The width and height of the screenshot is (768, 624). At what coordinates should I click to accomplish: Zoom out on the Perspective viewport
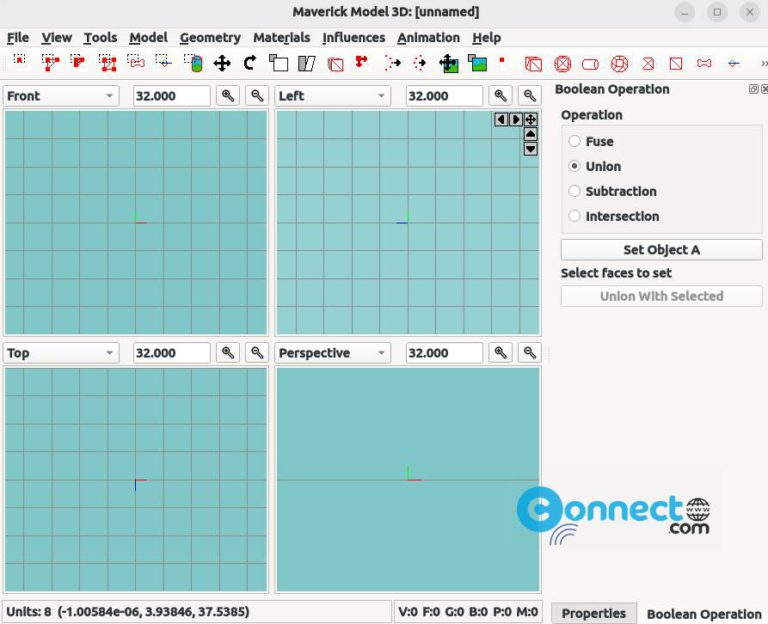[x=530, y=353]
